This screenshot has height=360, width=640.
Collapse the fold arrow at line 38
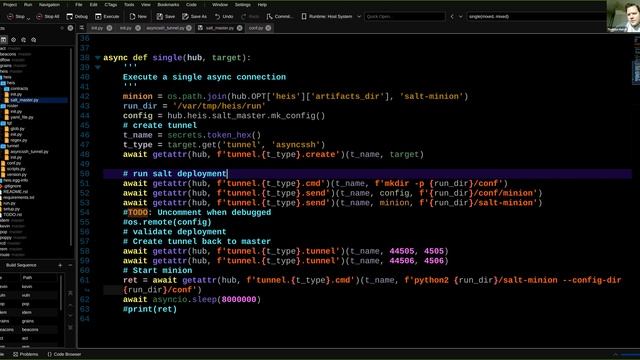click(98, 58)
